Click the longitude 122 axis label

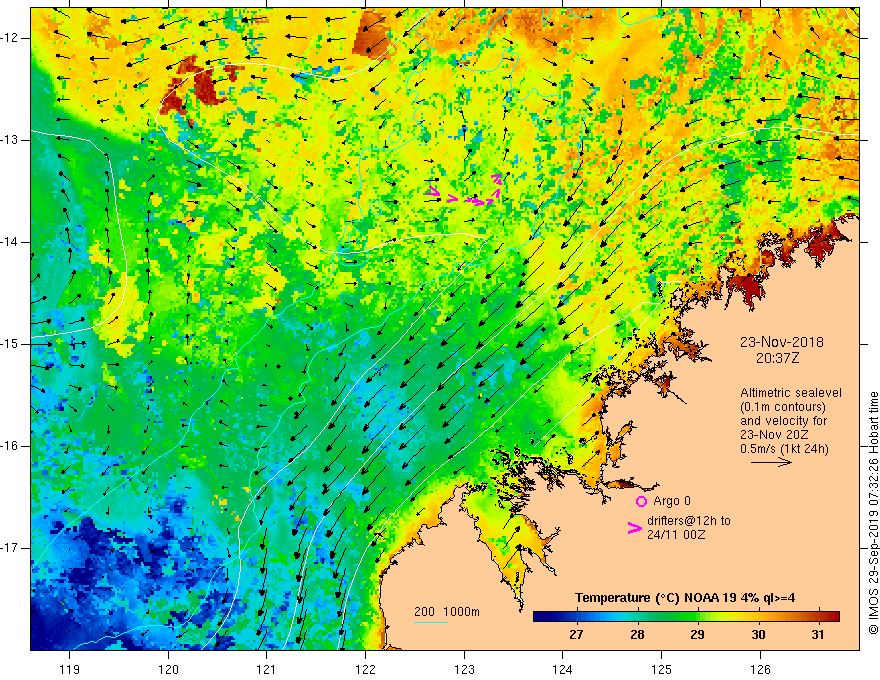click(x=365, y=669)
